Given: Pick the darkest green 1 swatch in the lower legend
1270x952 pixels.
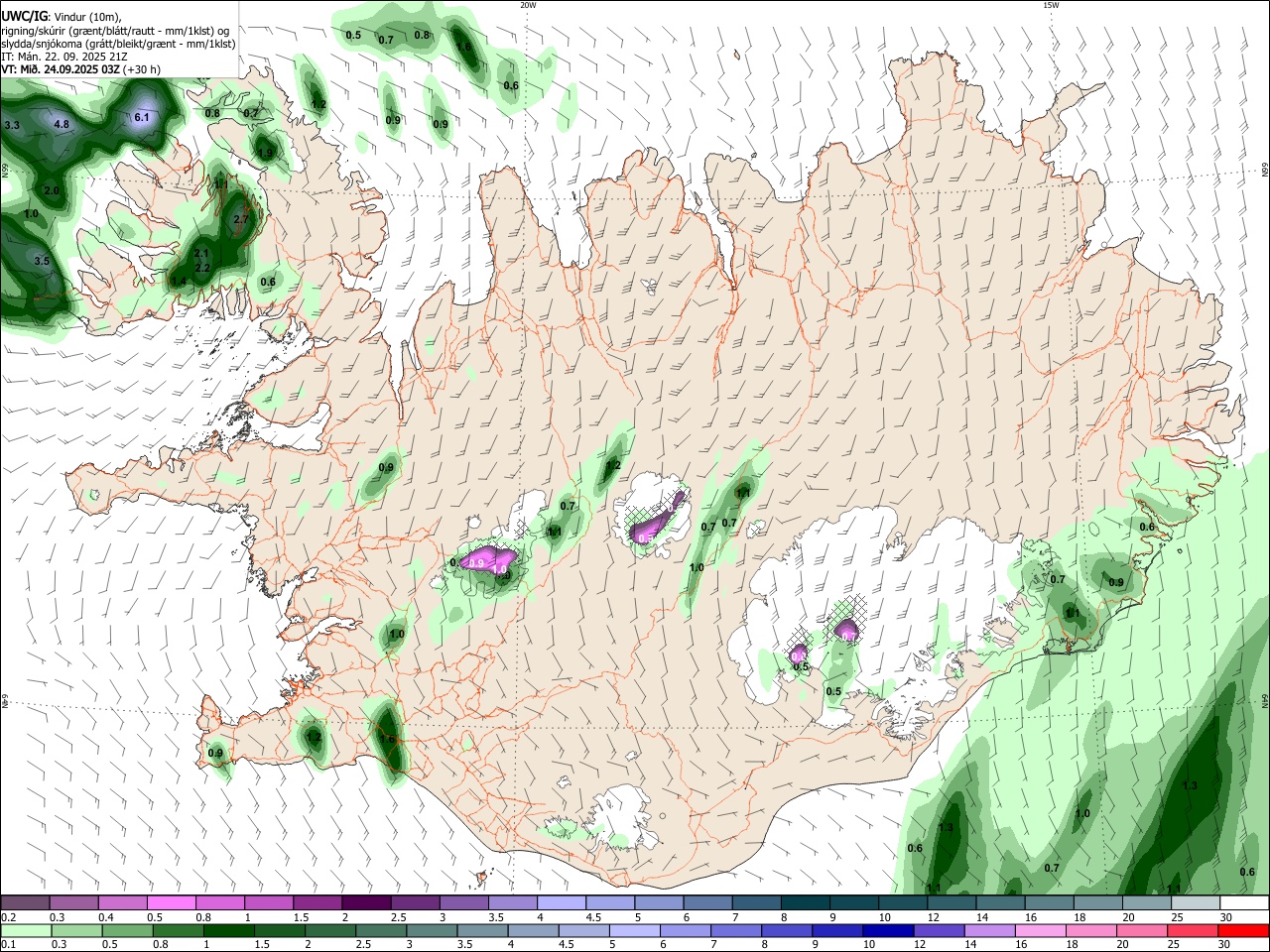Looking at the screenshot, I should click(x=228, y=930).
